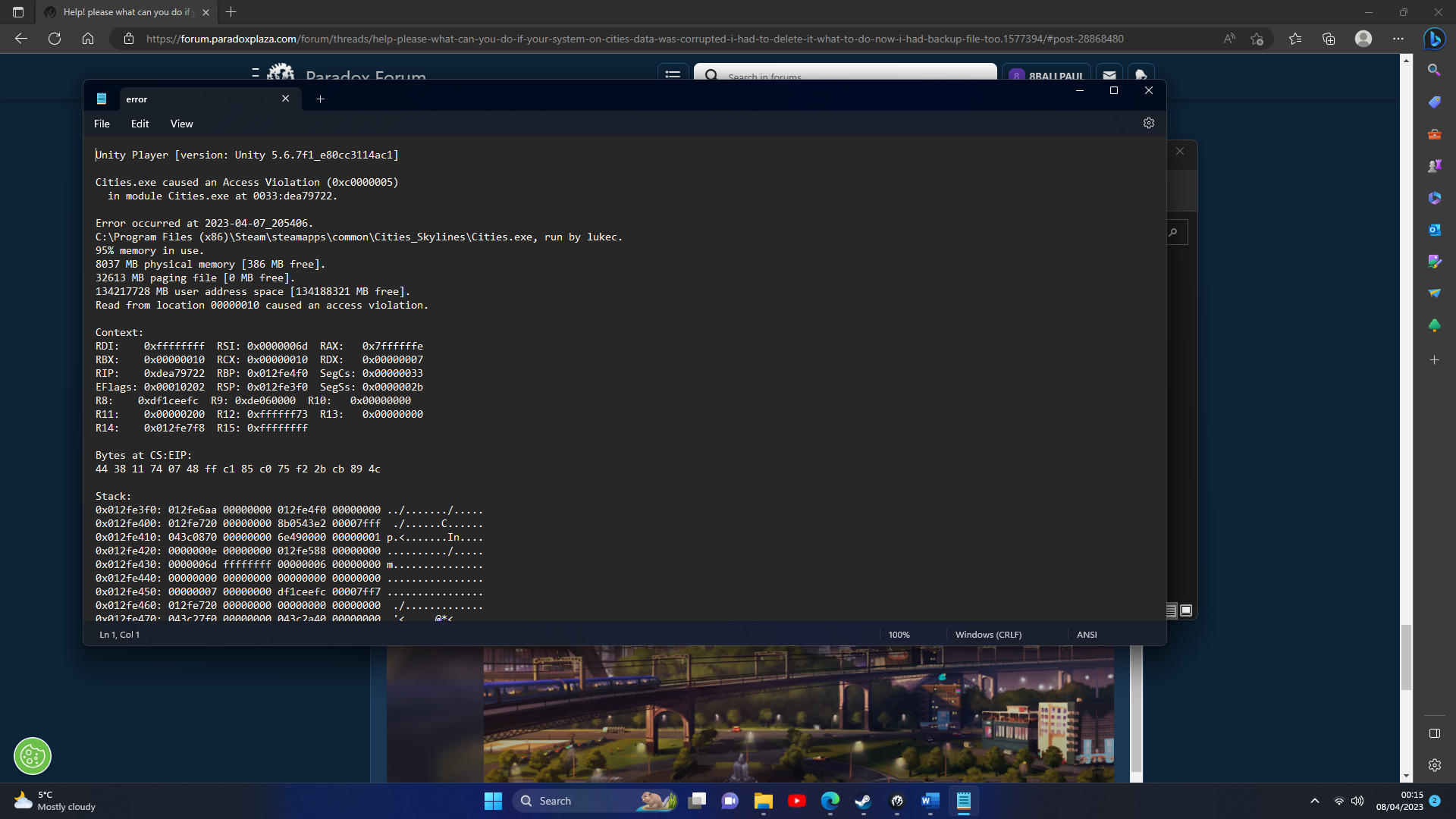Open File Explorer on taskbar
Screen dimensions: 1456x819
coord(764,801)
